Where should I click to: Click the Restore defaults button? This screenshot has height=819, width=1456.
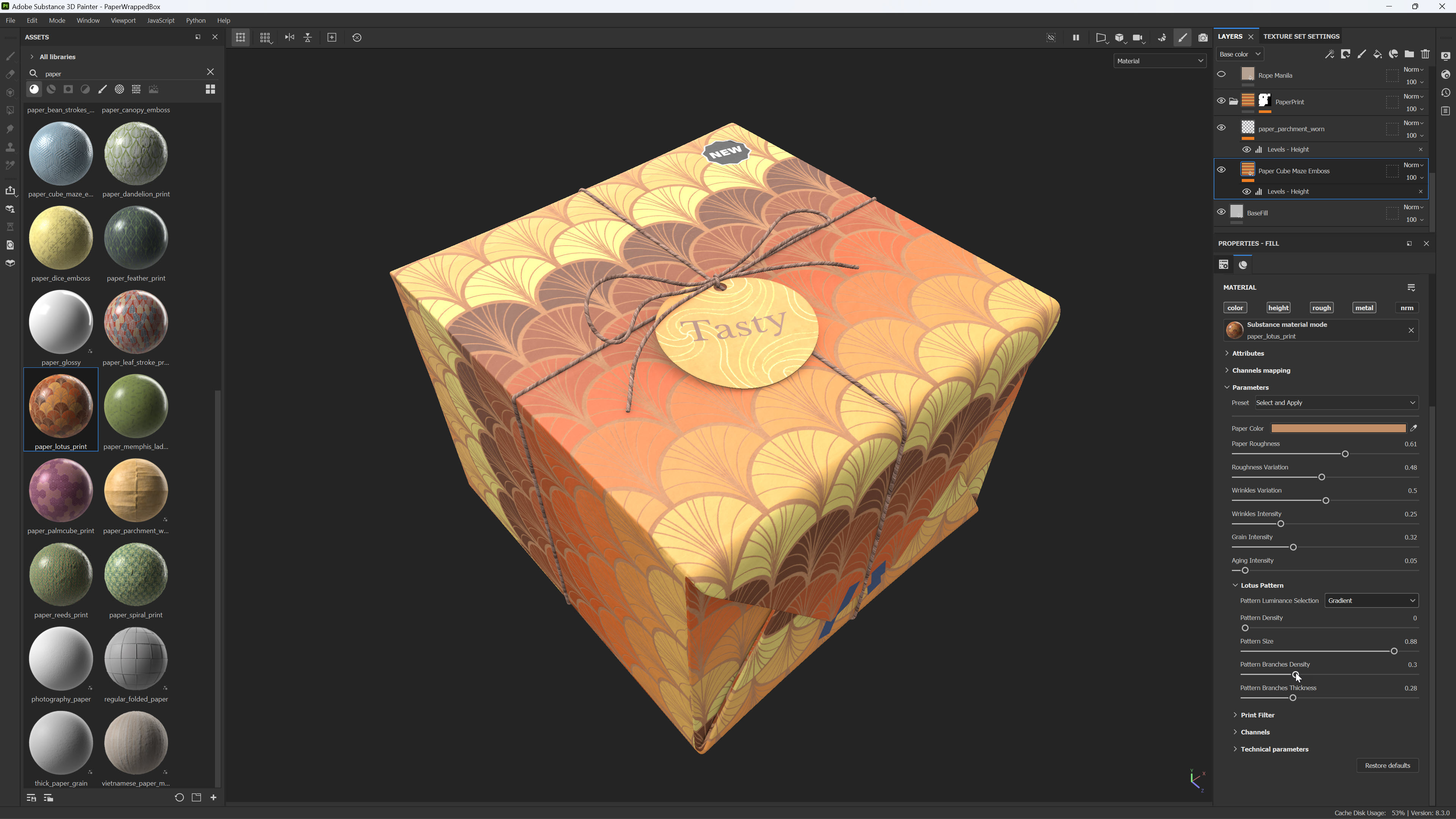[1387, 766]
